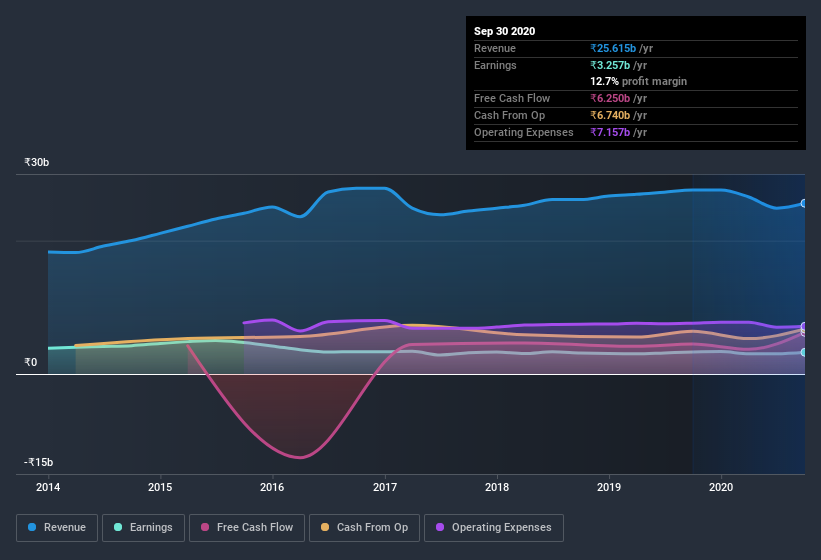Screen dimensions: 821x560
Task: Click the ₹25.615b revenue value in tooltip
Action: [613, 48]
